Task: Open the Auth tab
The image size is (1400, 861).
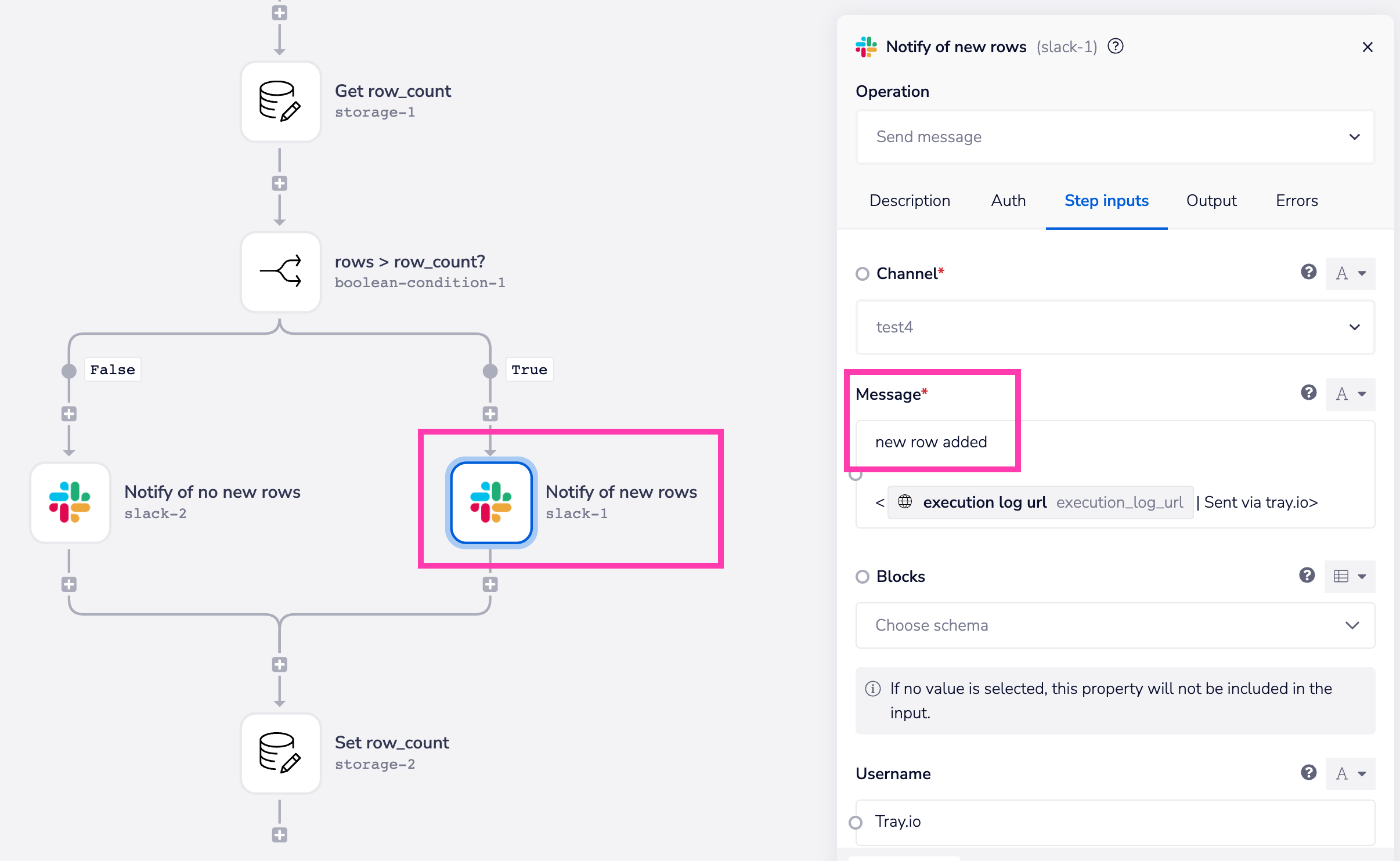Action: 1008,201
